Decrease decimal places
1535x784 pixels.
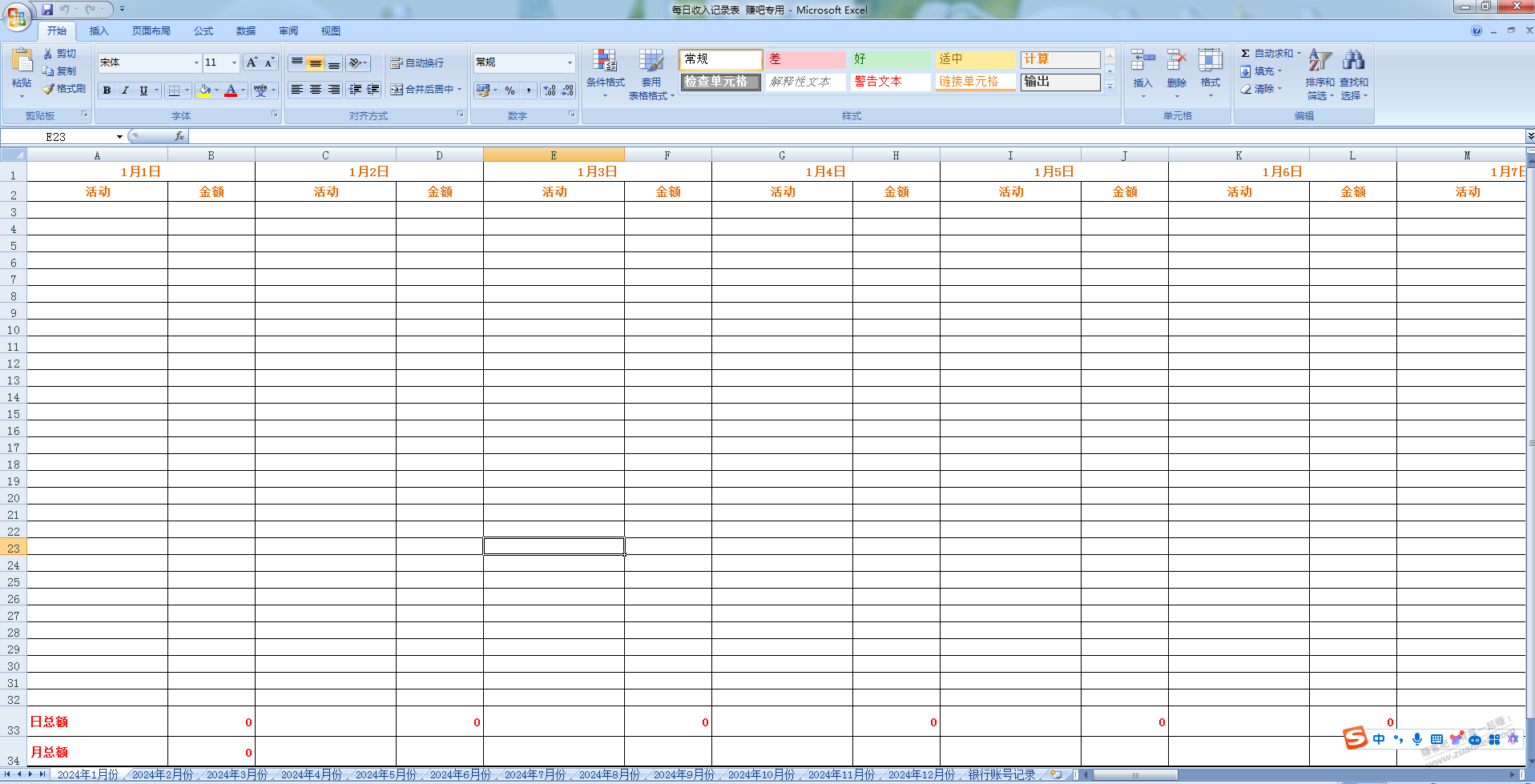pos(567,90)
